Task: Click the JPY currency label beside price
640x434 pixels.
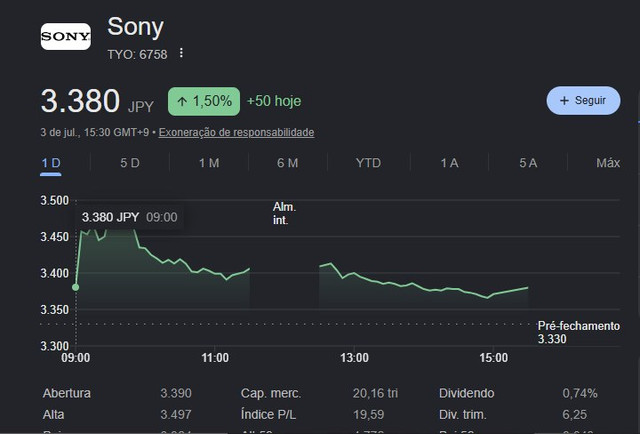Action: [x=141, y=107]
